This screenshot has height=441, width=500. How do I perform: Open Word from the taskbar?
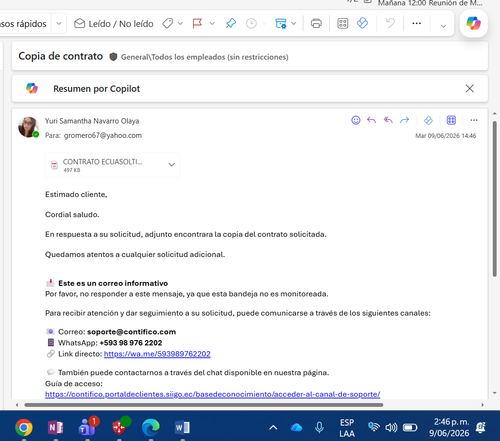182,428
